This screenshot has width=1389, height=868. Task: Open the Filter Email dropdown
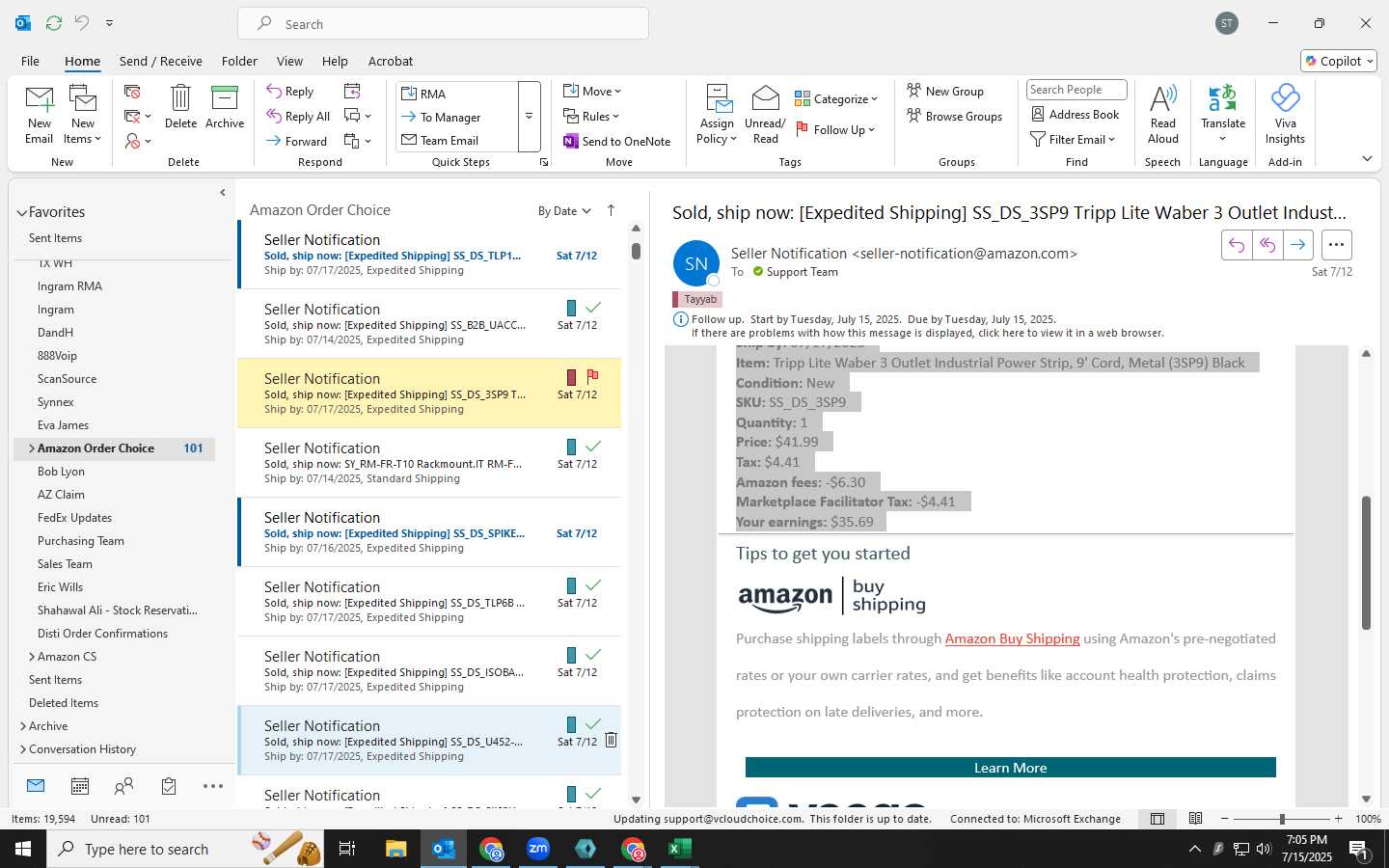click(1073, 139)
